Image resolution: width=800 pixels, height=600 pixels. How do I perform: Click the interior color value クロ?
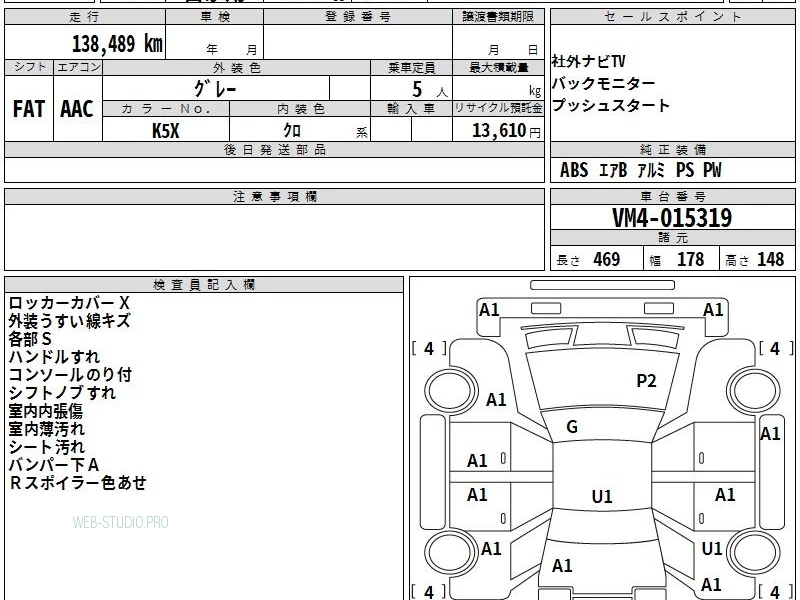click(292, 131)
